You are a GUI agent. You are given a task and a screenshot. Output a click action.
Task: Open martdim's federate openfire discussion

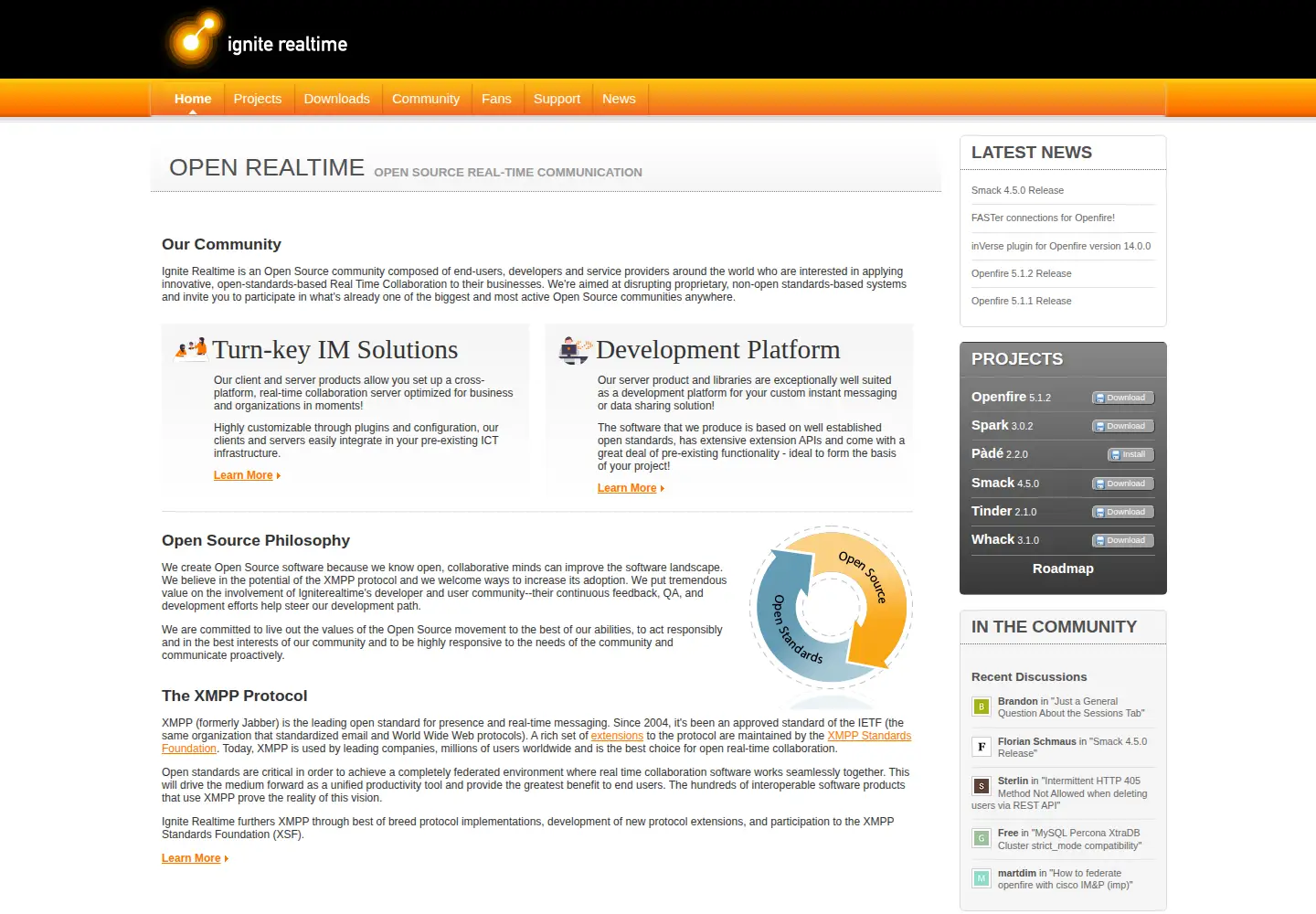coord(1065,879)
